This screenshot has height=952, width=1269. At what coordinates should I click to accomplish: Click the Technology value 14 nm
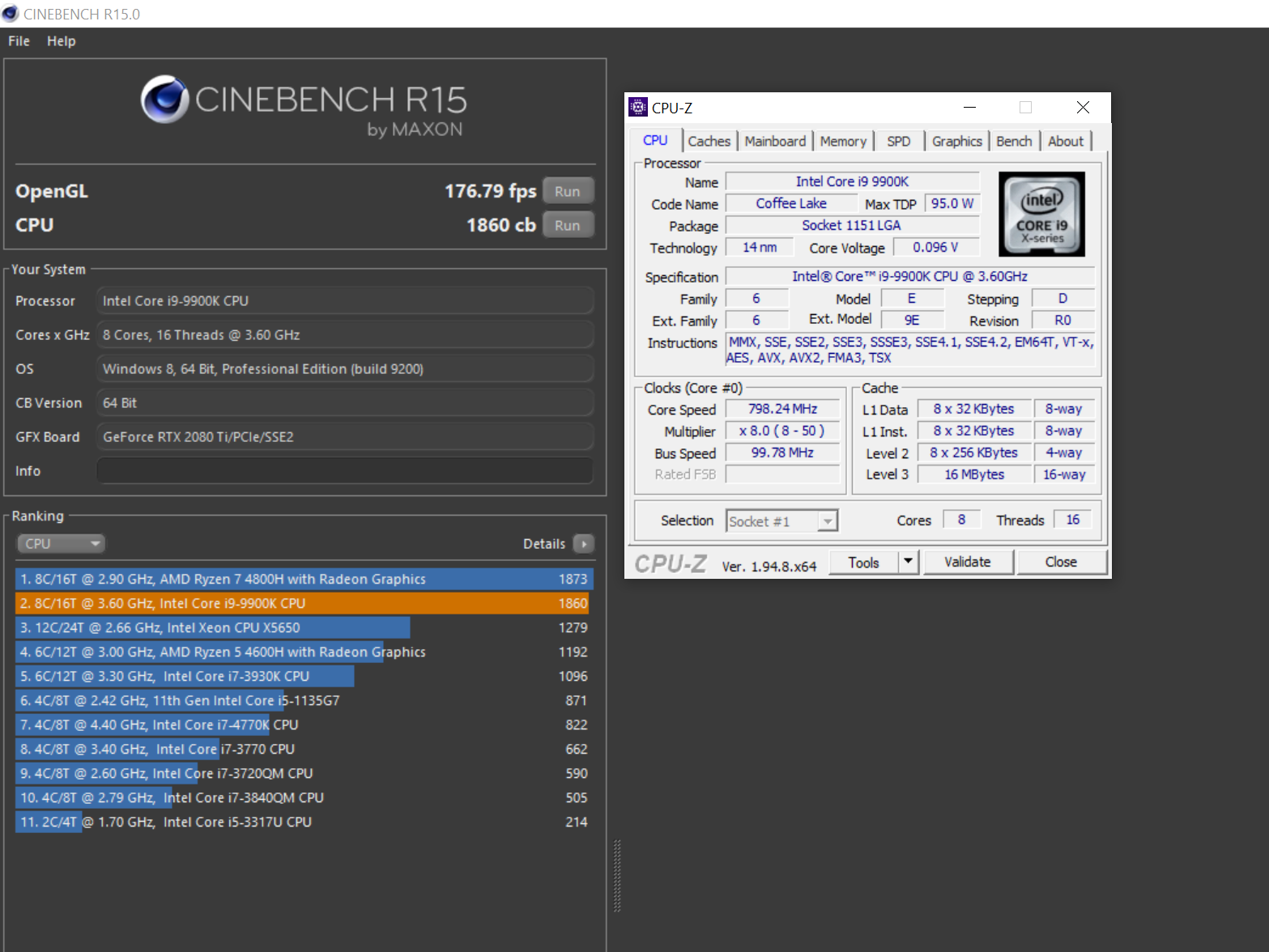(759, 247)
